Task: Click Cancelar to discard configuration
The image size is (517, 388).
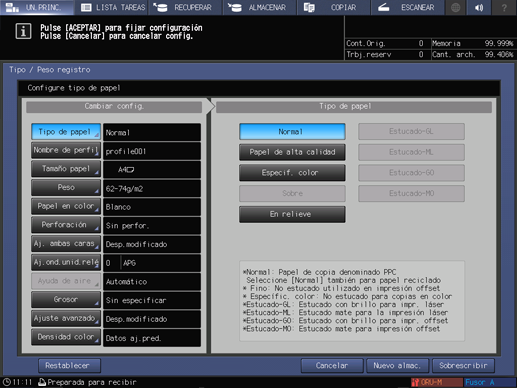Action: [x=332, y=366]
